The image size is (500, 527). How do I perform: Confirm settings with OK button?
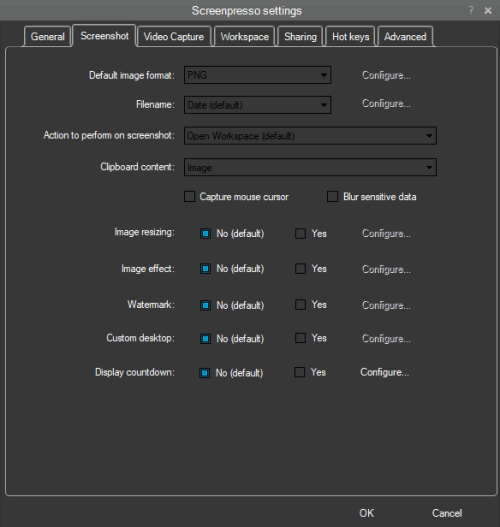click(367, 513)
